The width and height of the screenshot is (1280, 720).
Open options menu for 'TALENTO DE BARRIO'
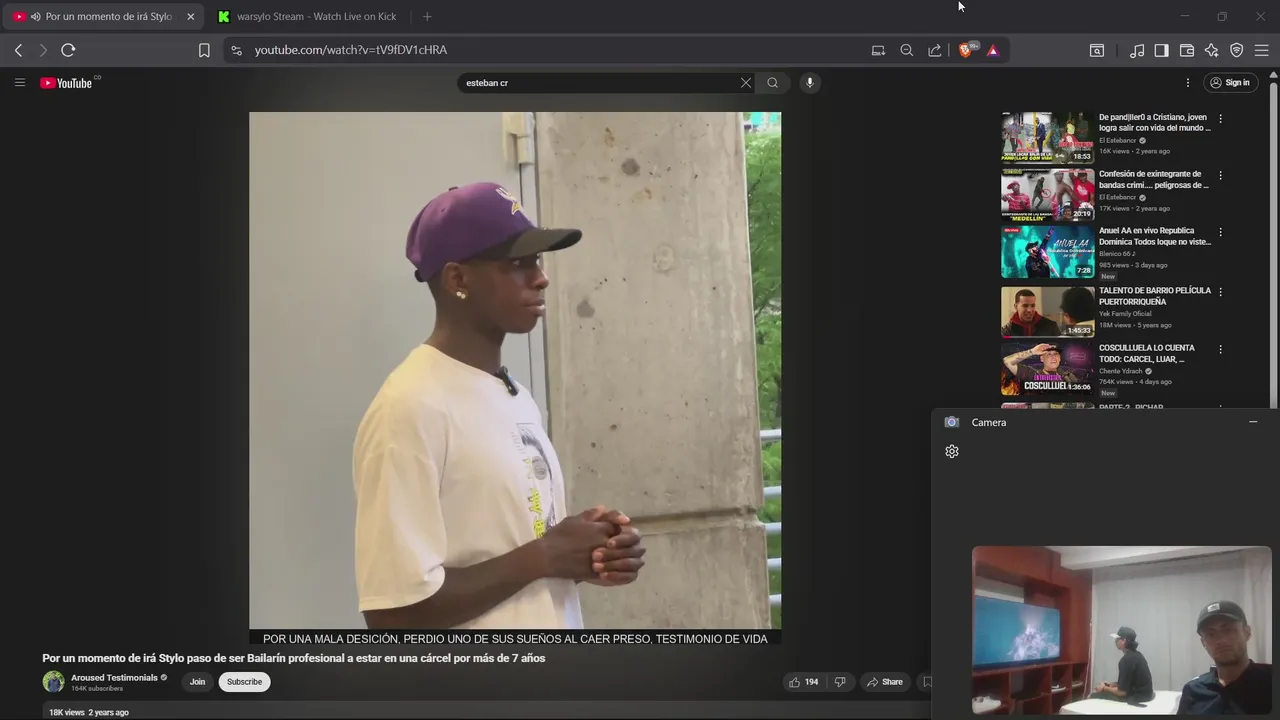pyautogui.click(x=1220, y=292)
